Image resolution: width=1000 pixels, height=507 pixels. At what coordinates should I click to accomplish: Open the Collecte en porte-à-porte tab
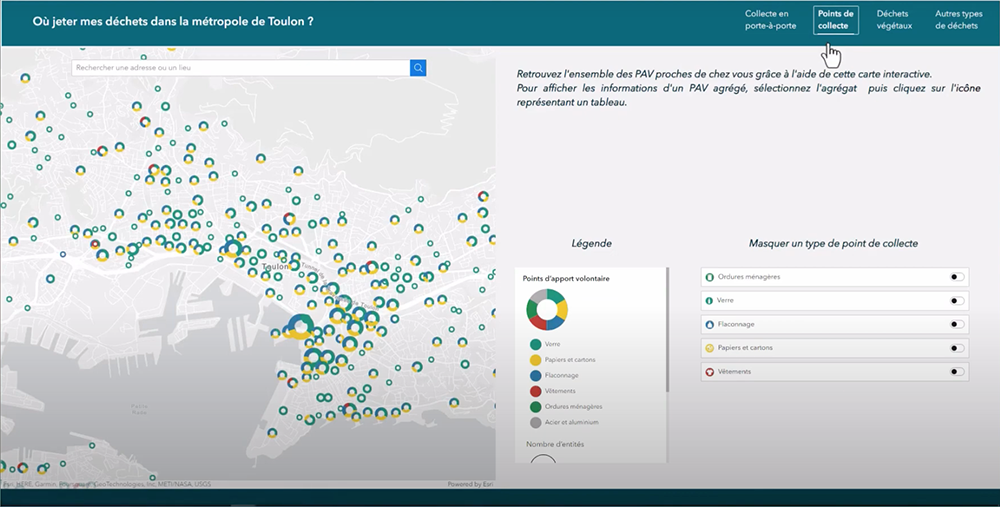click(770, 20)
